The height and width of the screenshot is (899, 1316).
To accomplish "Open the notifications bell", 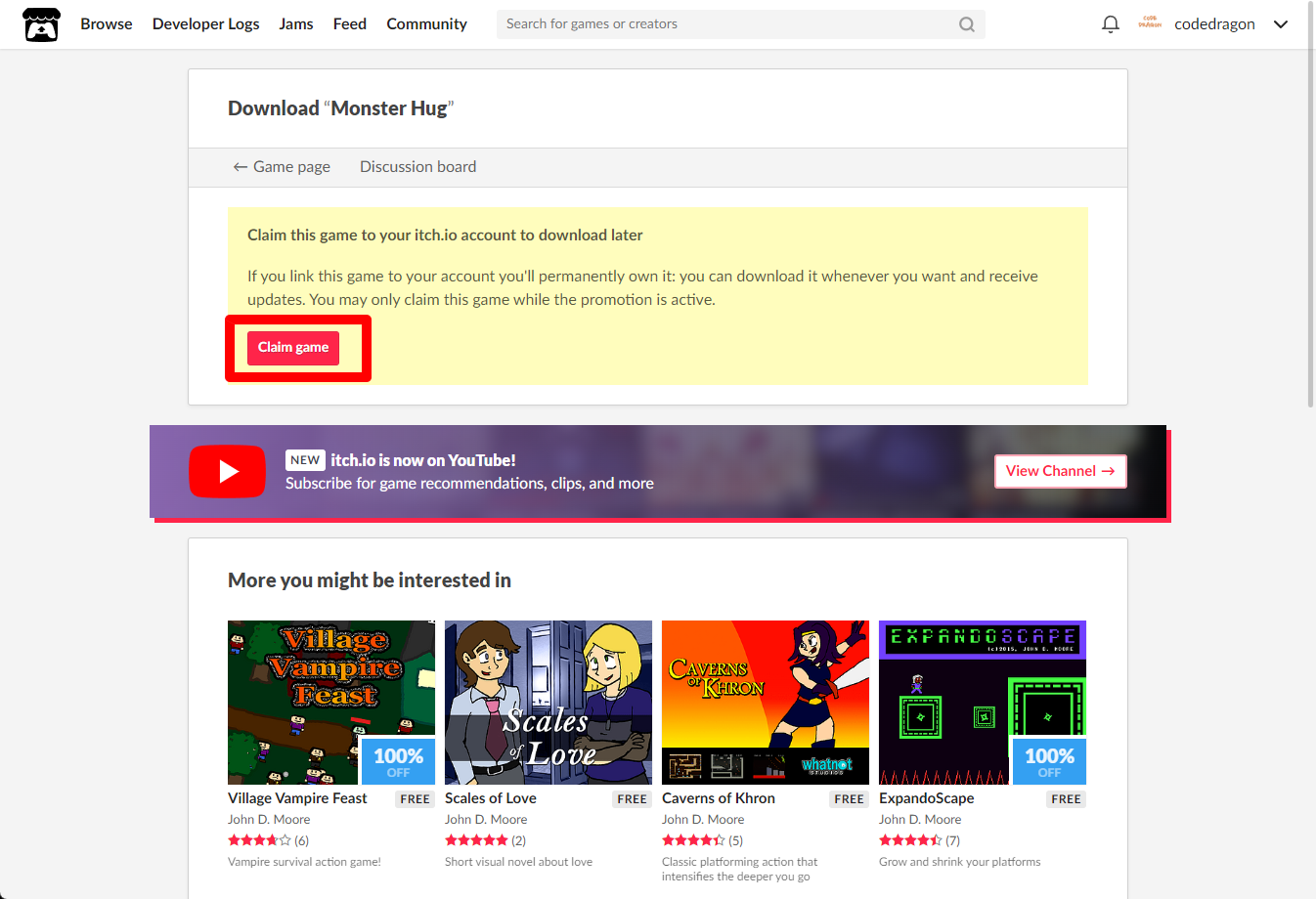I will pos(1111,24).
